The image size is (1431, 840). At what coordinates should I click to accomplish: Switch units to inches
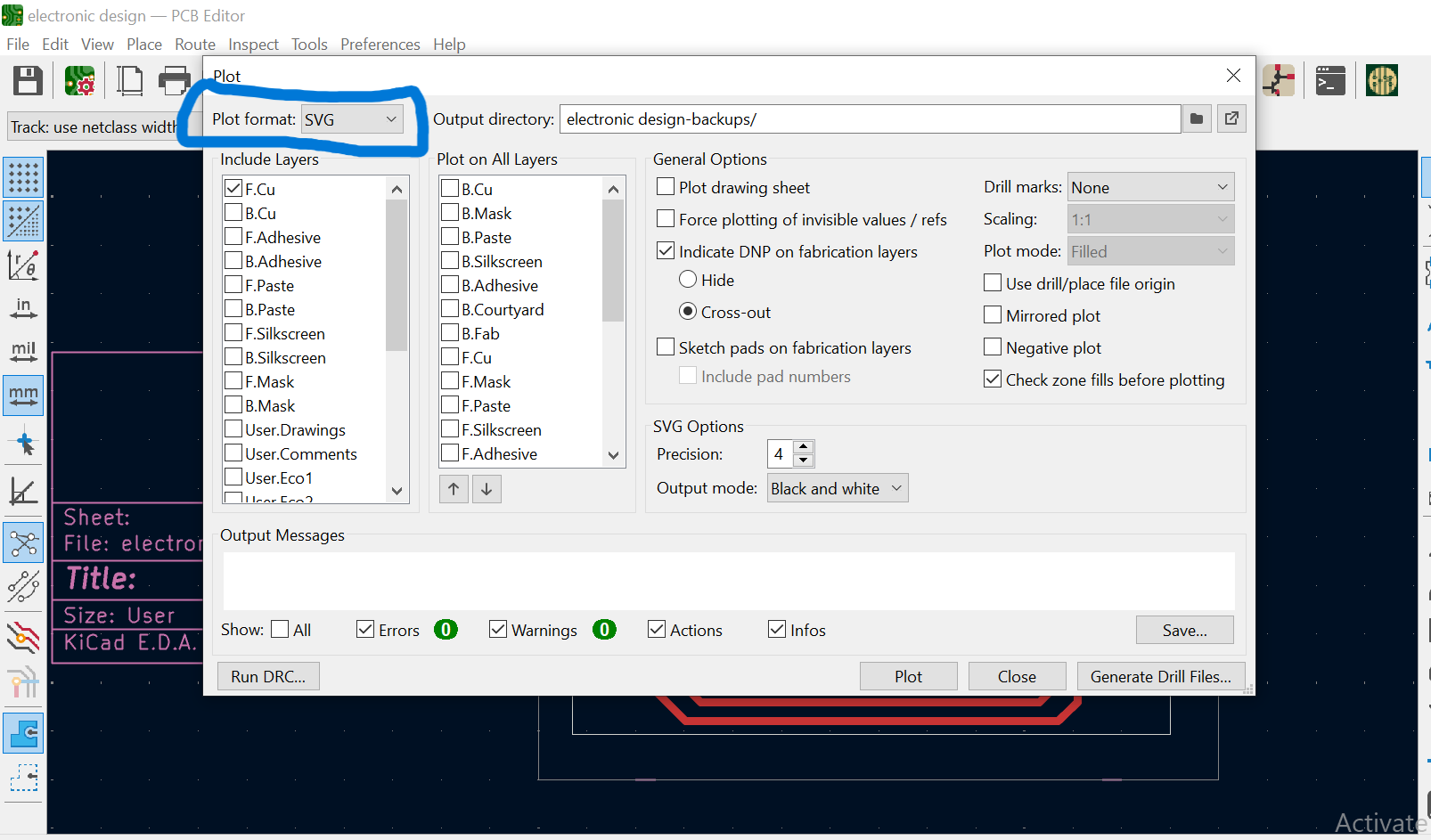click(23, 308)
